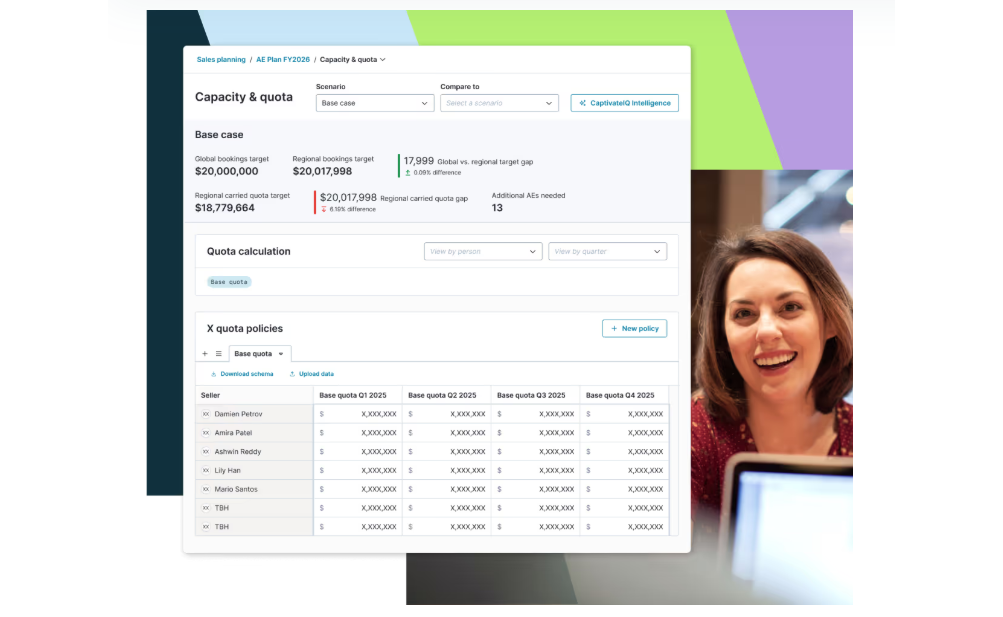Select seller name Ashwin Reddy
Screen dimensions: 1003x617
click(238, 452)
